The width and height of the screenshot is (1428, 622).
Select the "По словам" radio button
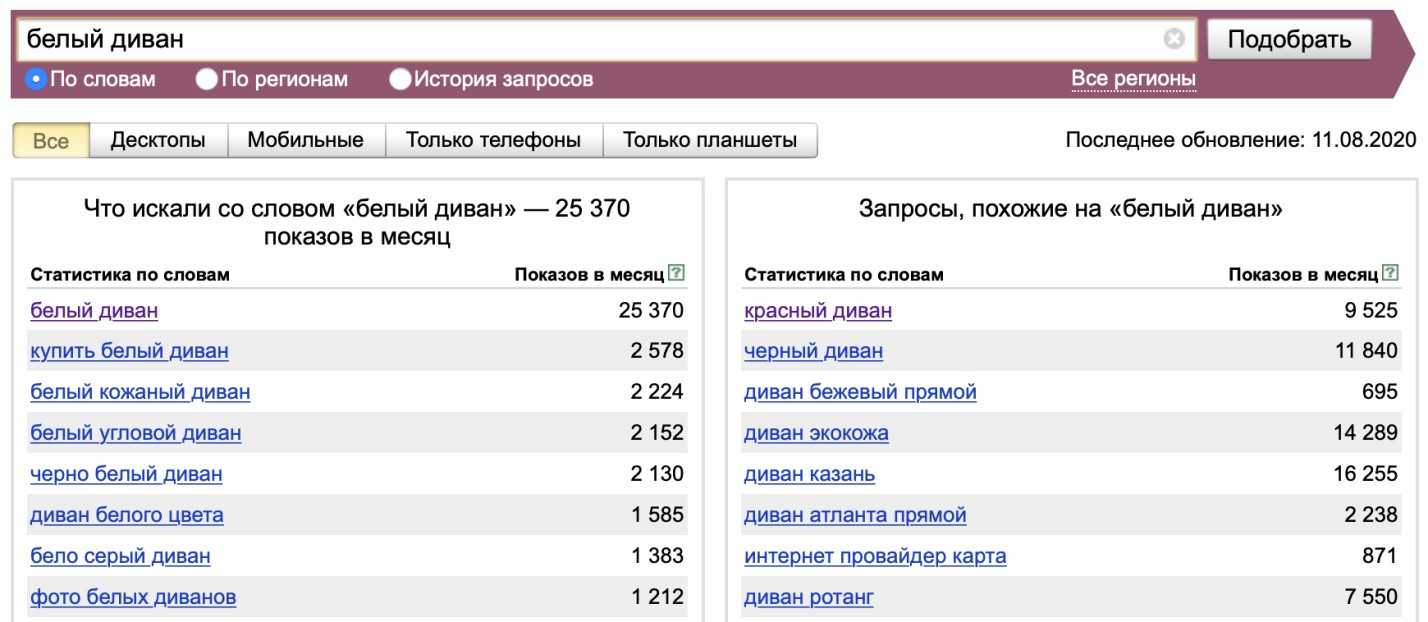[x=36, y=79]
